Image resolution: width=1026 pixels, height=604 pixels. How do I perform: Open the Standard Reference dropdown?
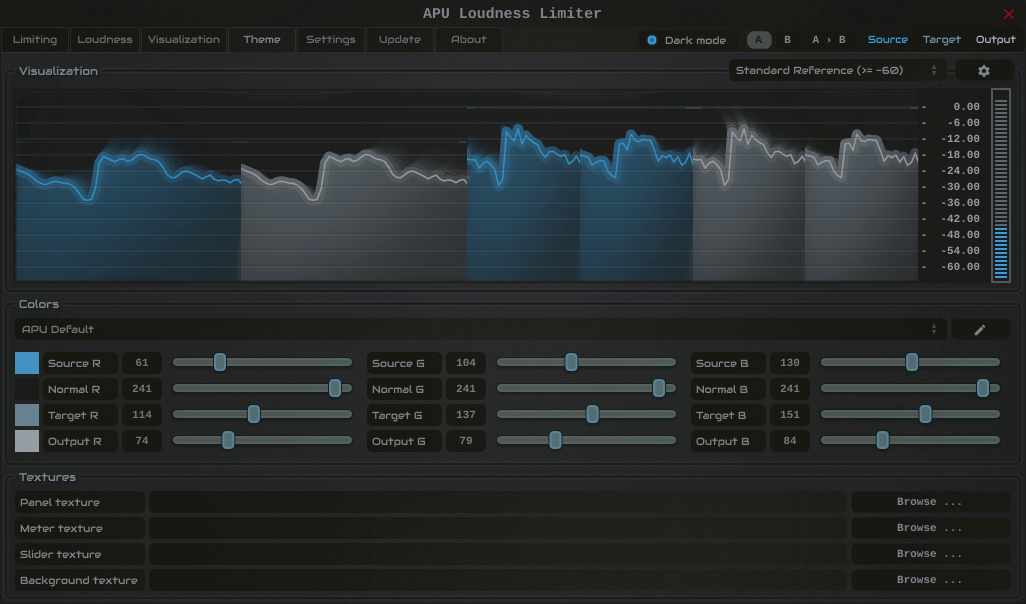pos(837,71)
